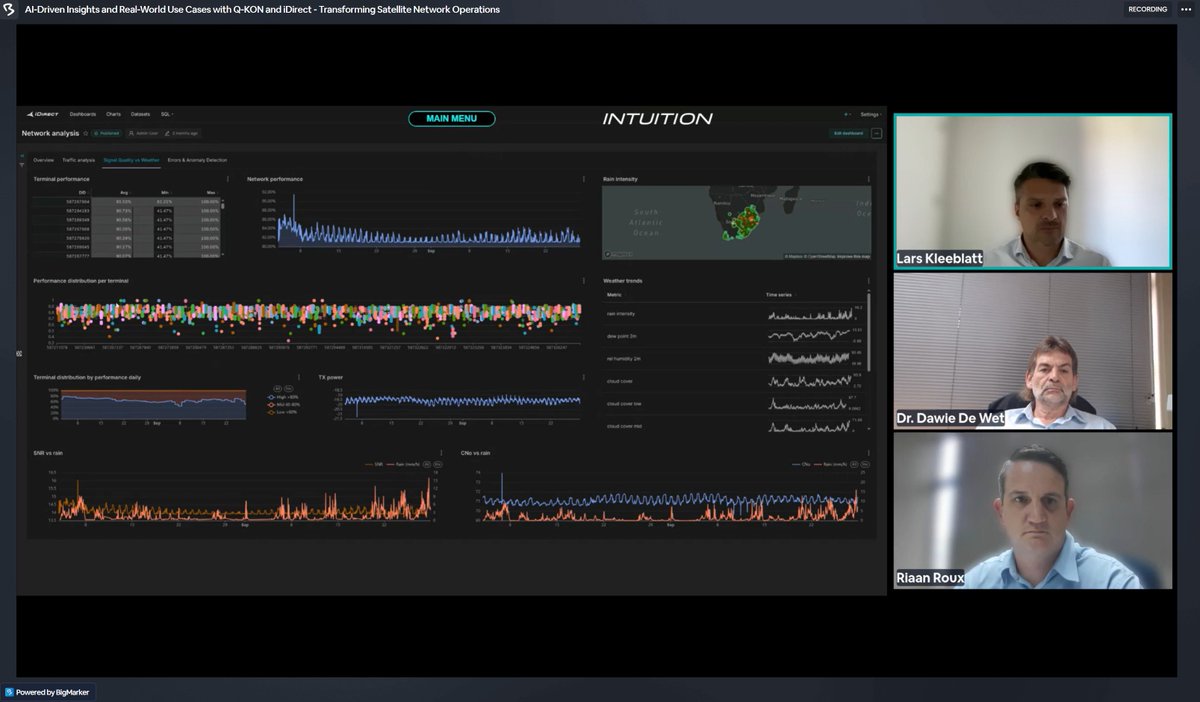Image resolution: width=1200 pixels, height=702 pixels.
Task: Click the Lars Kleeblatt video tile
Action: tap(1033, 191)
